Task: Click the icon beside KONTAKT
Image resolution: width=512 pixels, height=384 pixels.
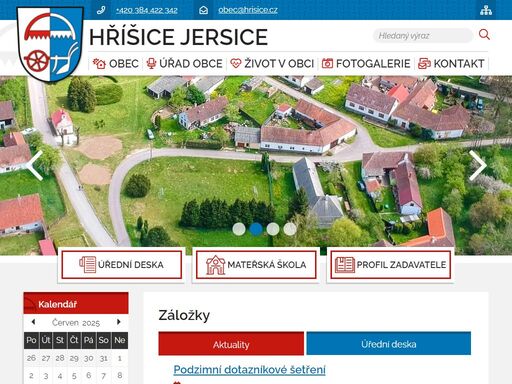Action: point(424,63)
